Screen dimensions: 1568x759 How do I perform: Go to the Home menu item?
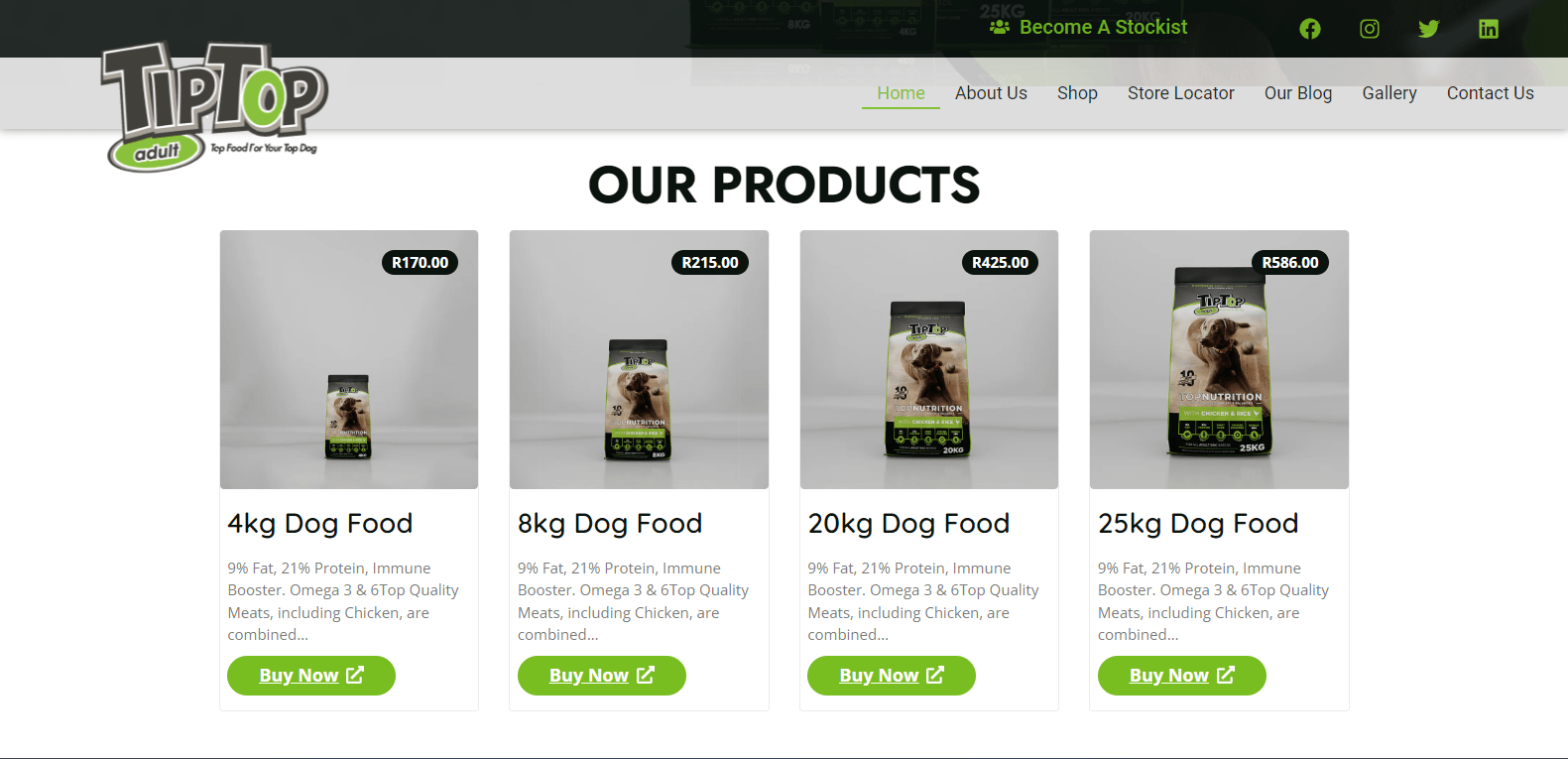pyautogui.click(x=901, y=92)
